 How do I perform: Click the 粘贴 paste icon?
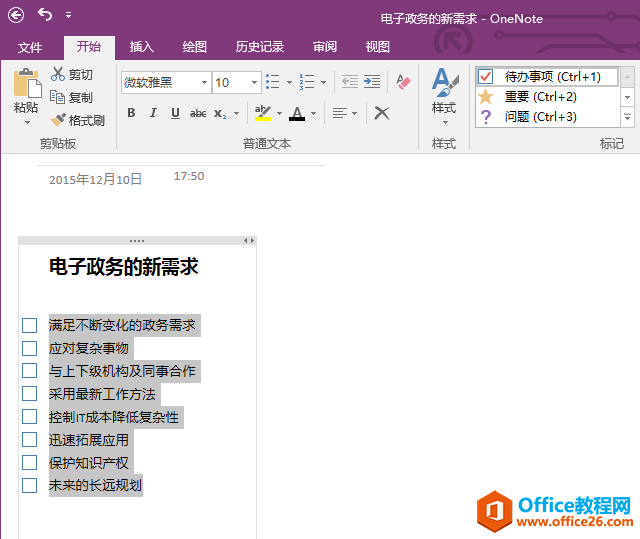coord(27,84)
